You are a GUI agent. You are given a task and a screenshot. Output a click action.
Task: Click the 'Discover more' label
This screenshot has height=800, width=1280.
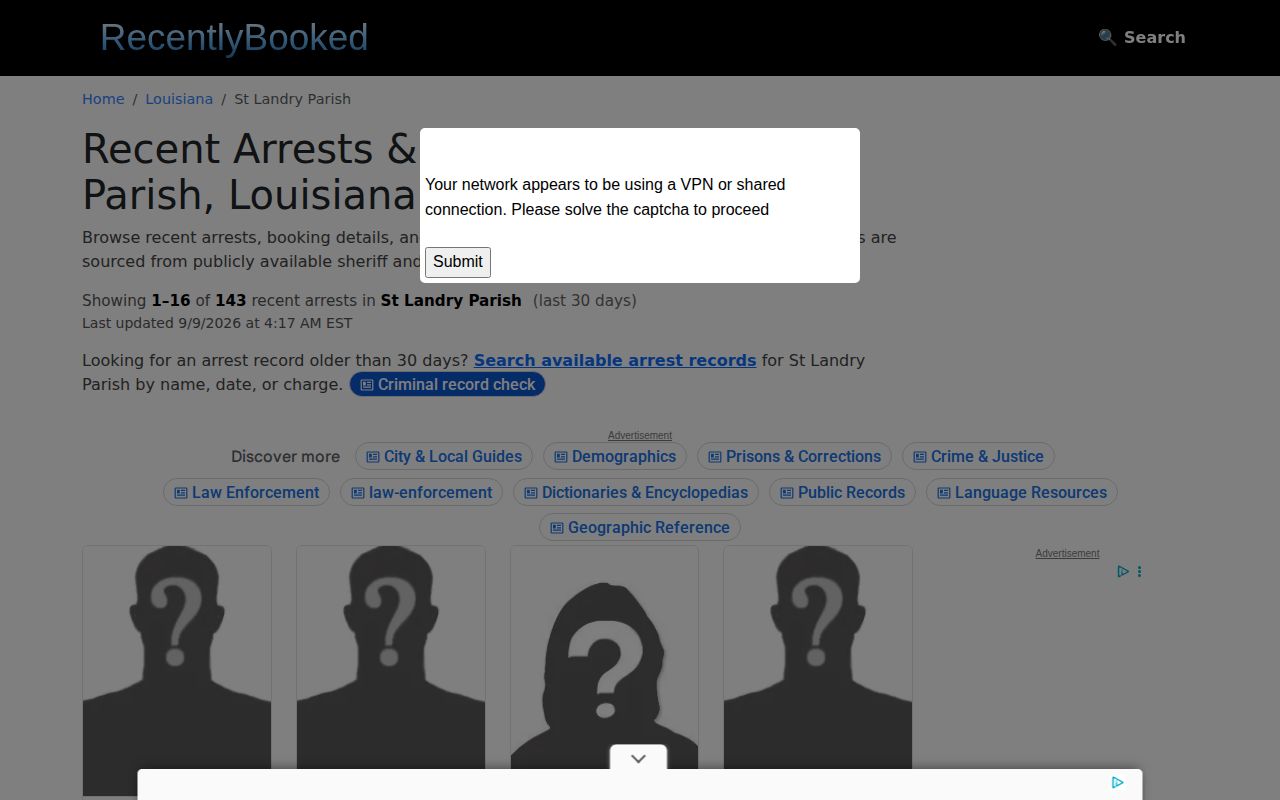[x=285, y=457]
